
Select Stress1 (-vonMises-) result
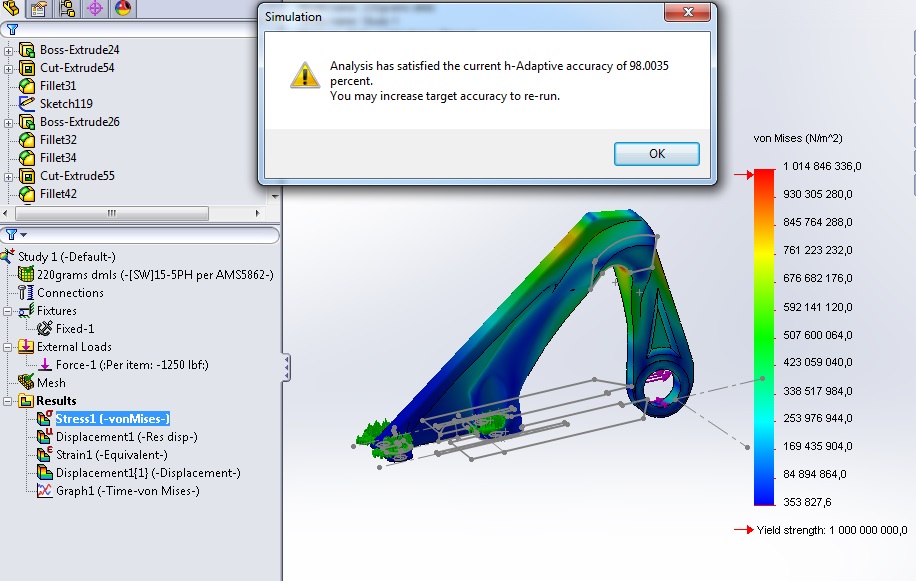pyautogui.click(x=112, y=419)
